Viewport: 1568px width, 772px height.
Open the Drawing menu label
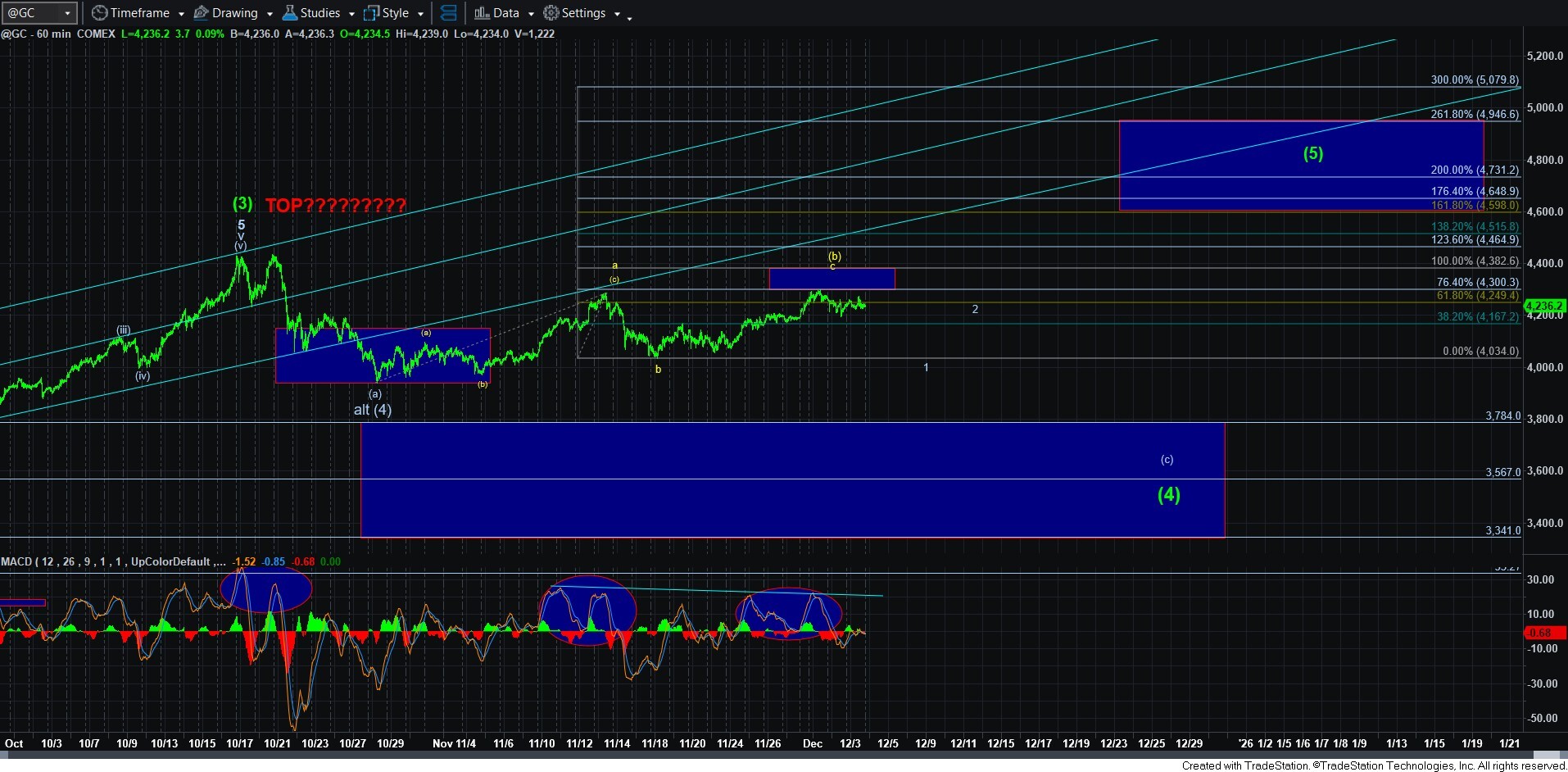234,13
